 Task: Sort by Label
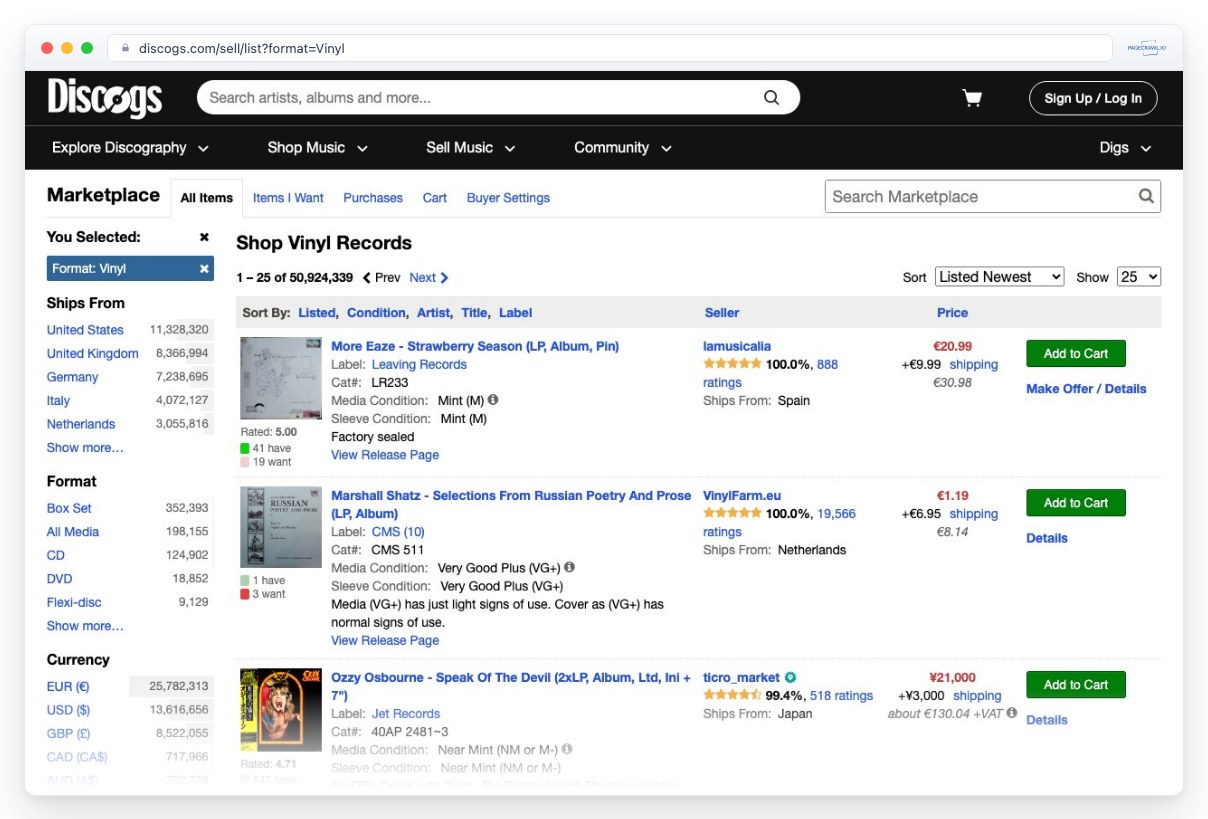(x=515, y=313)
